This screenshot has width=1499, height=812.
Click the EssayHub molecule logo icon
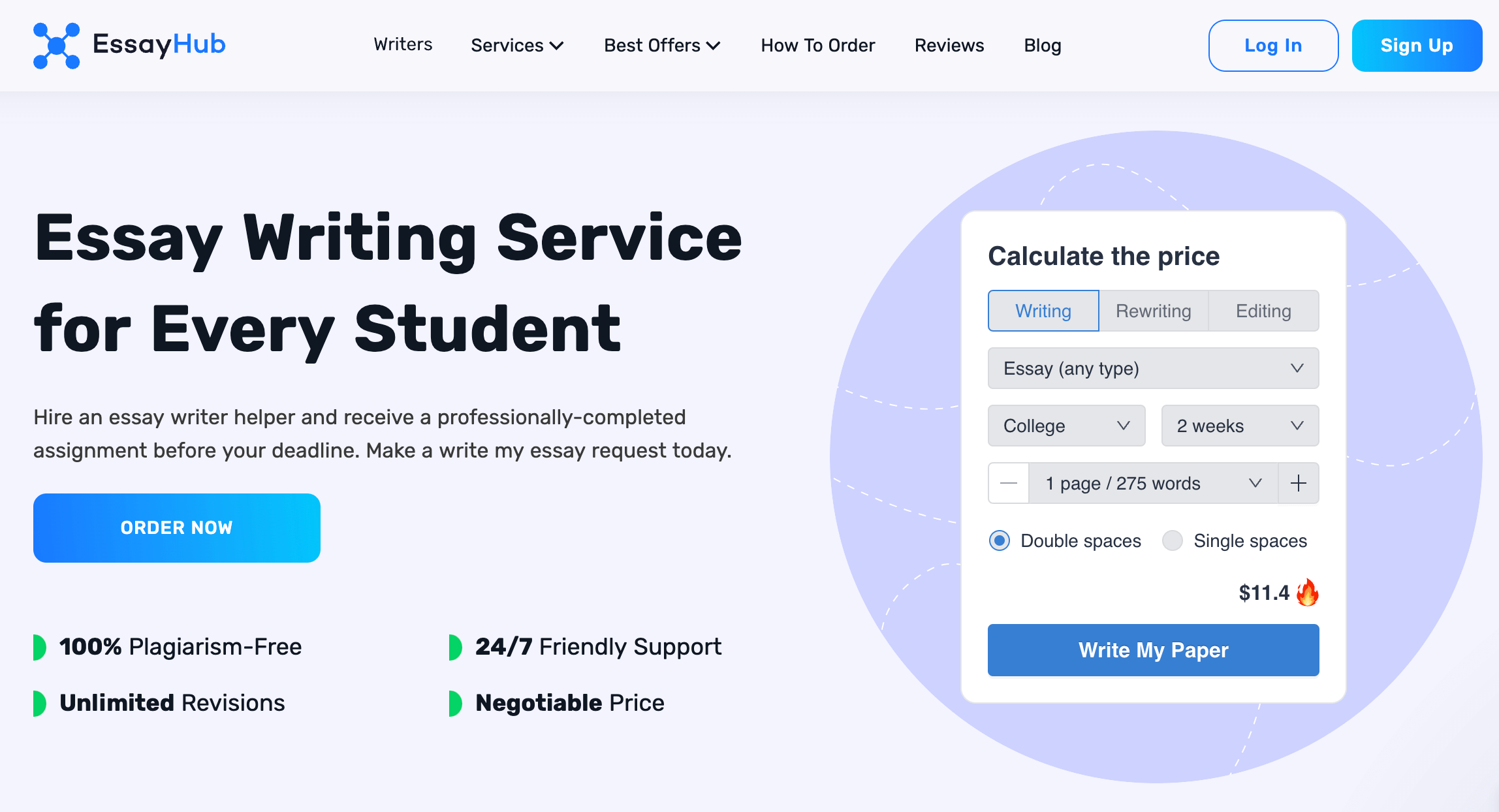coord(56,46)
